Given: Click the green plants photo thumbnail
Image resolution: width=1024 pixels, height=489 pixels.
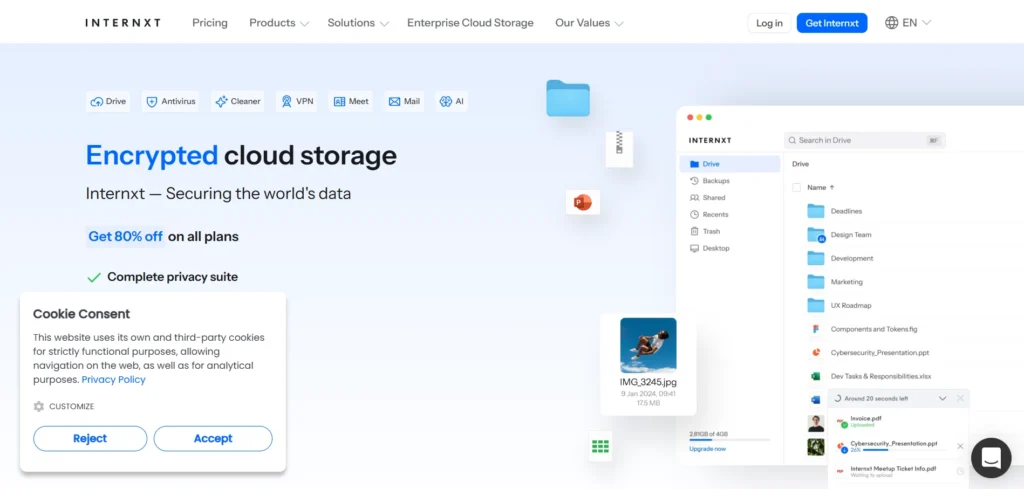Looking at the screenshot, I should (816, 447).
